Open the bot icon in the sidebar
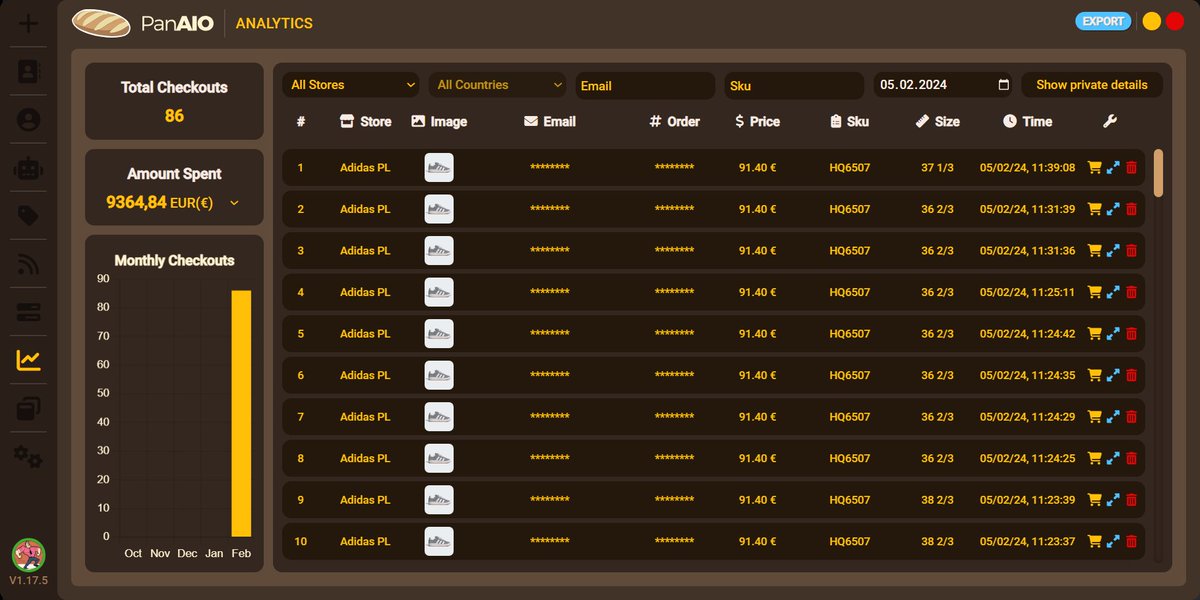This screenshot has width=1200, height=600. [x=27, y=168]
